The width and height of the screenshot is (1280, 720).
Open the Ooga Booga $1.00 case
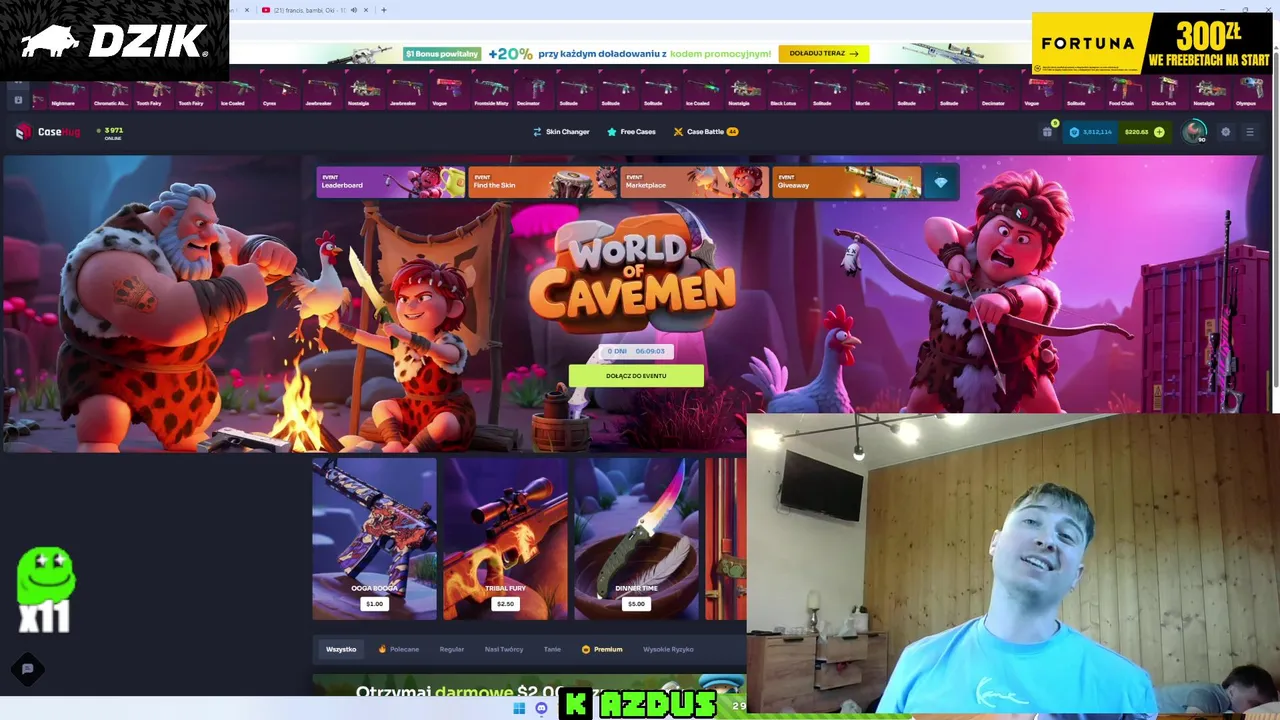374,540
